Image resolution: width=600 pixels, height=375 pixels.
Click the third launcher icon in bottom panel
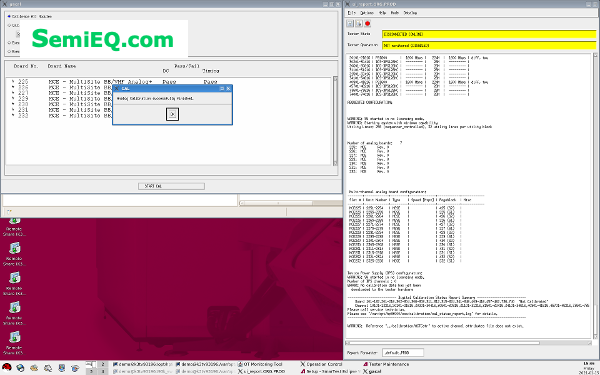tap(34, 368)
